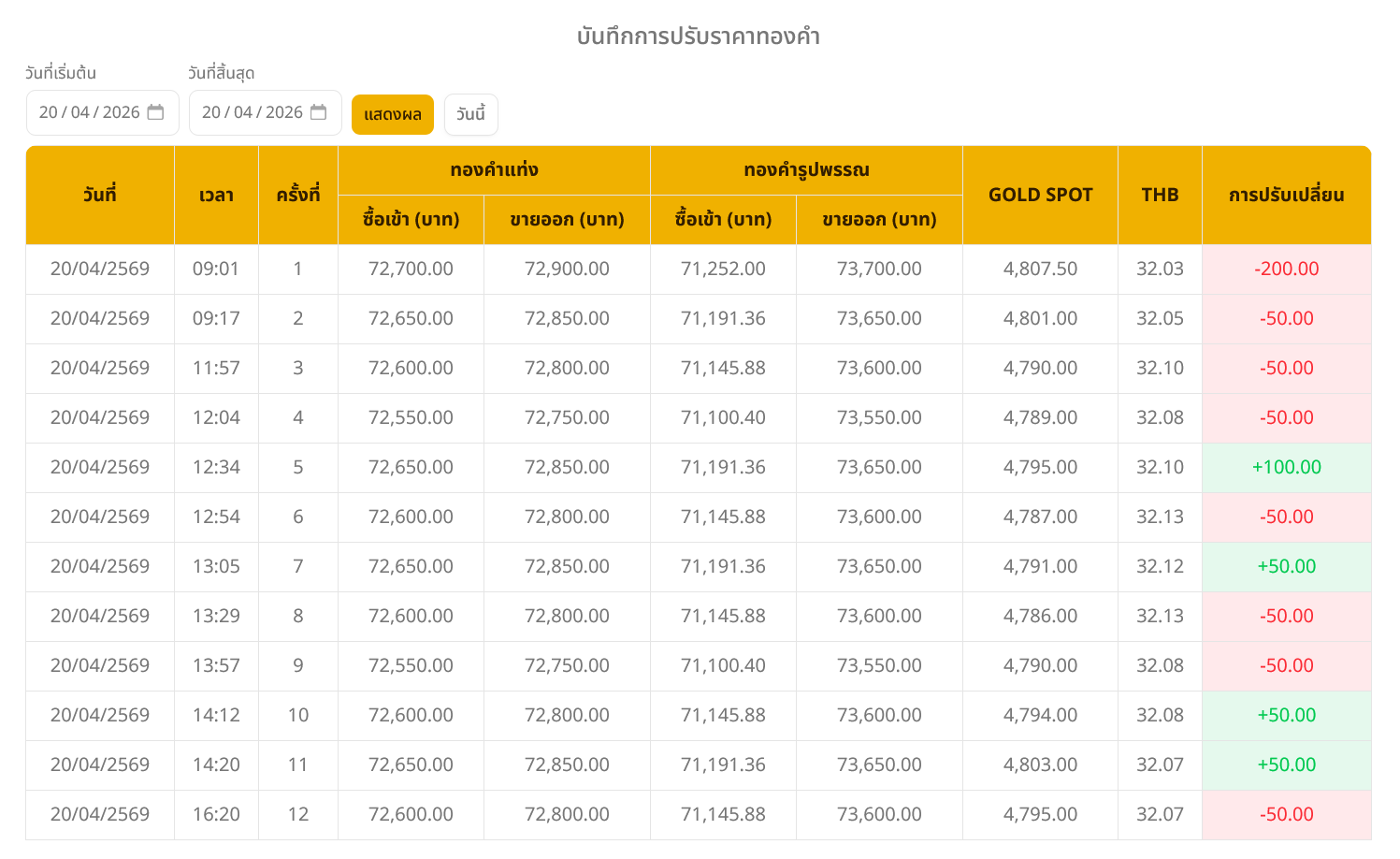Select the วันที่ column header

(100, 195)
